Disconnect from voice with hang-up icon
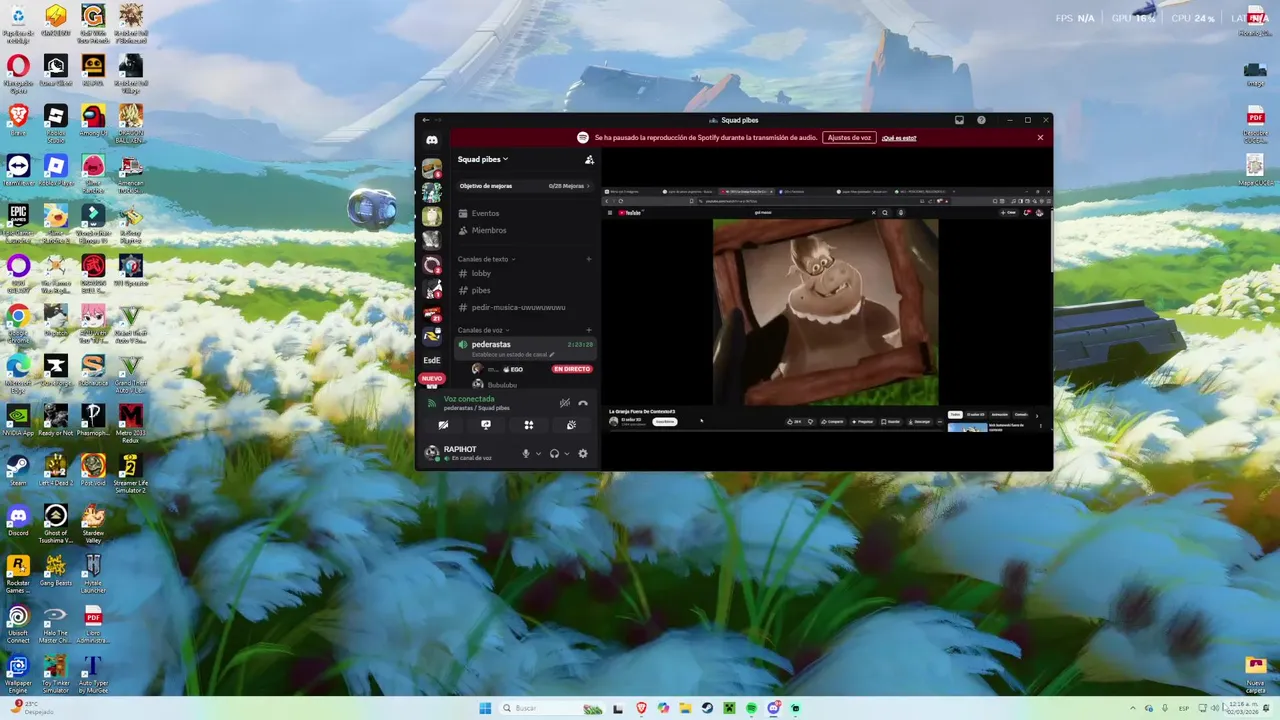 tap(583, 403)
